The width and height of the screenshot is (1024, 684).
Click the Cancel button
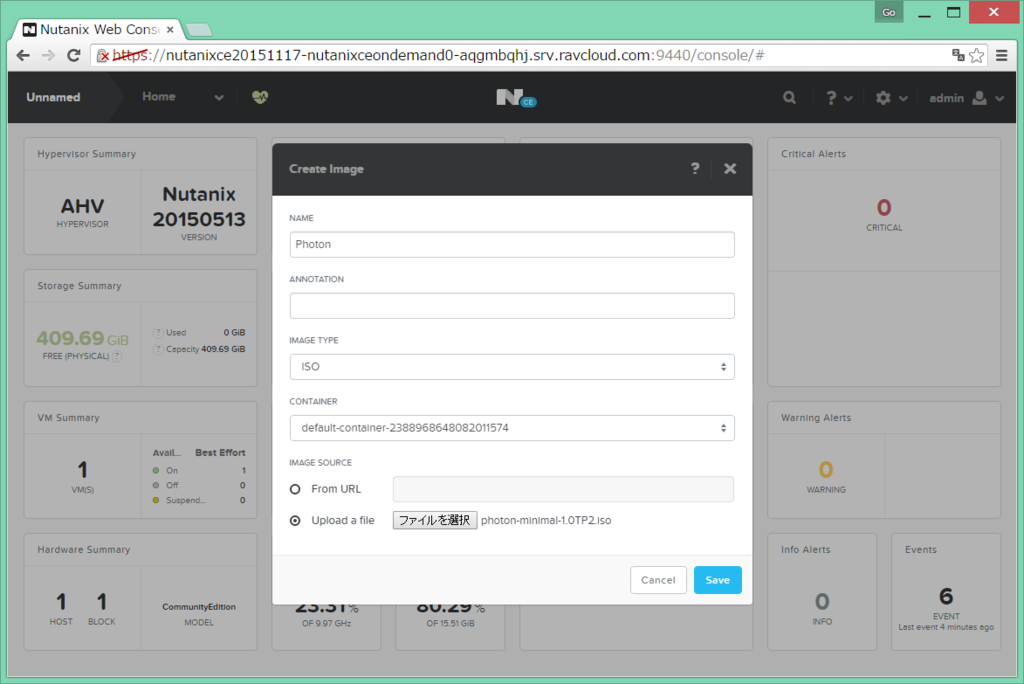tap(658, 580)
